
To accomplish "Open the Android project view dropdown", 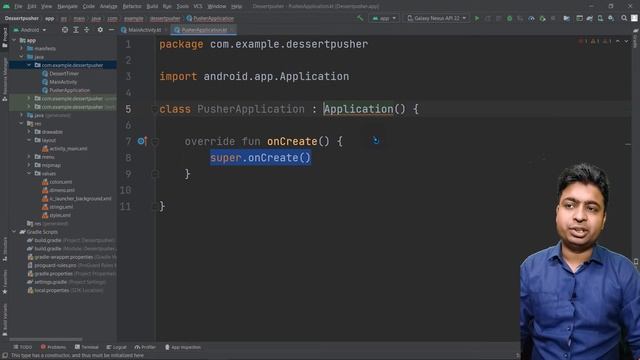I will coord(30,30).
